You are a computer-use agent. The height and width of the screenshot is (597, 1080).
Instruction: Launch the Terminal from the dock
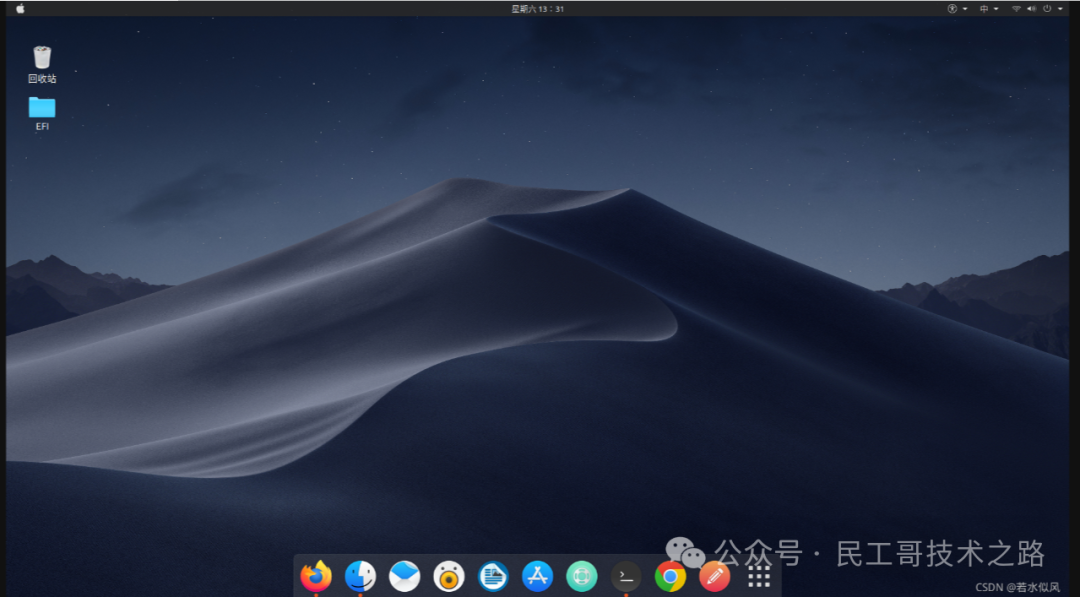[625, 576]
